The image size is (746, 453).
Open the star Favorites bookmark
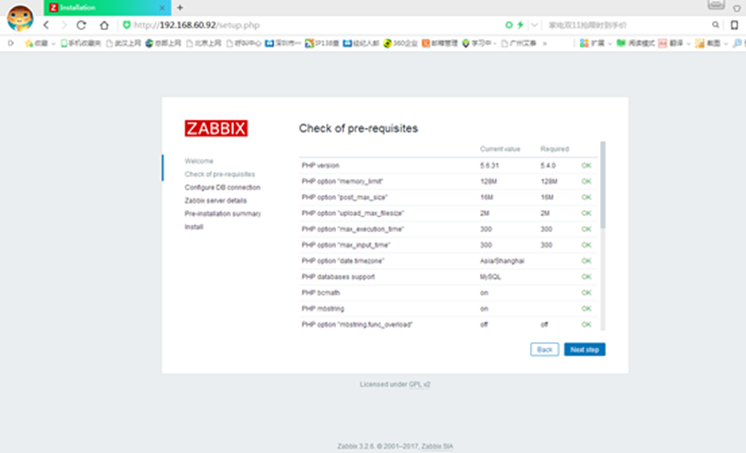(x=37, y=43)
